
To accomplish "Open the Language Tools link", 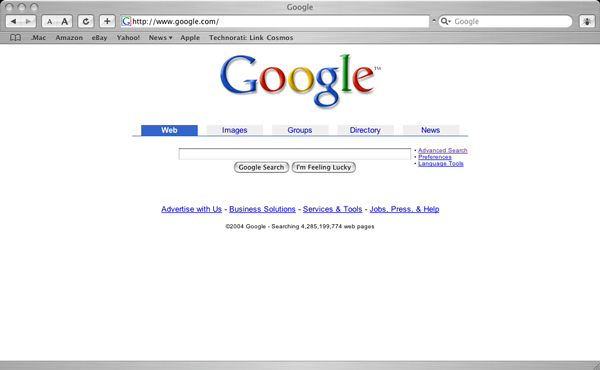I will 441,163.
